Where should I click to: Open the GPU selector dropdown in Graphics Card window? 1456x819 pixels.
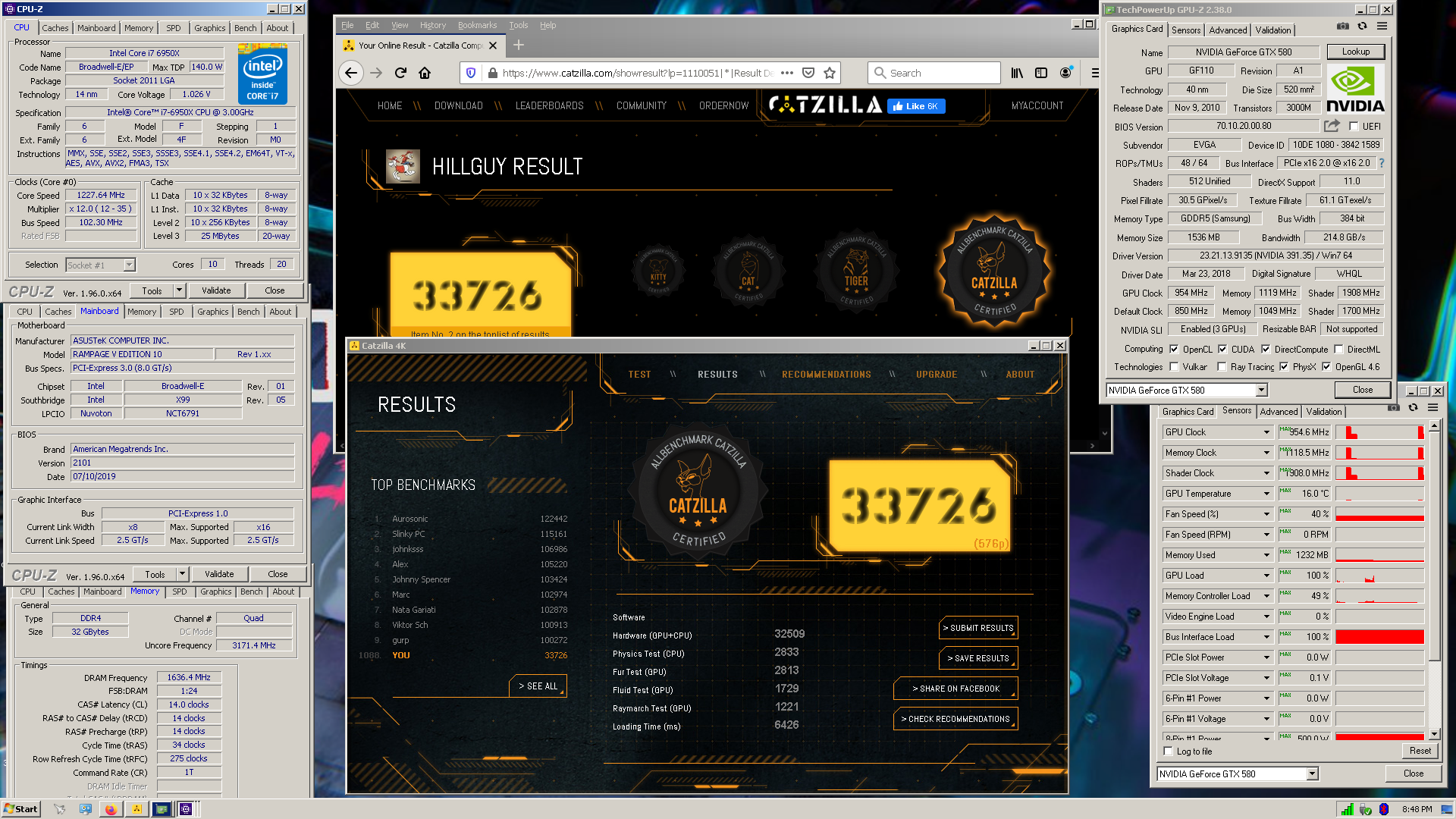[1261, 390]
